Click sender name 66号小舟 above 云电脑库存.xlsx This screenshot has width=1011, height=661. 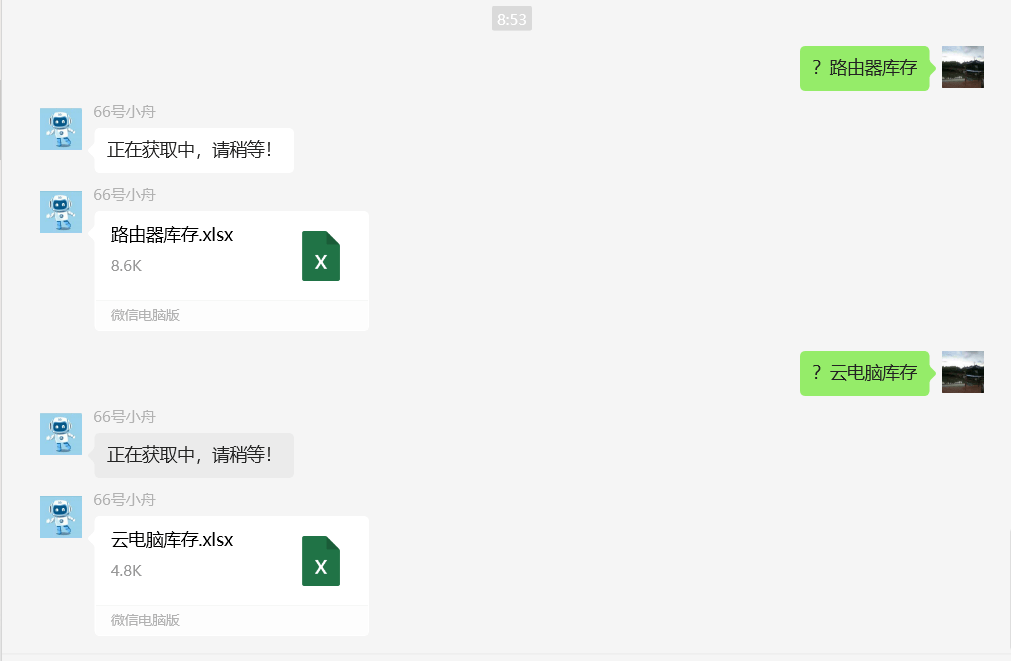pyautogui.click(x=124, y=500)
